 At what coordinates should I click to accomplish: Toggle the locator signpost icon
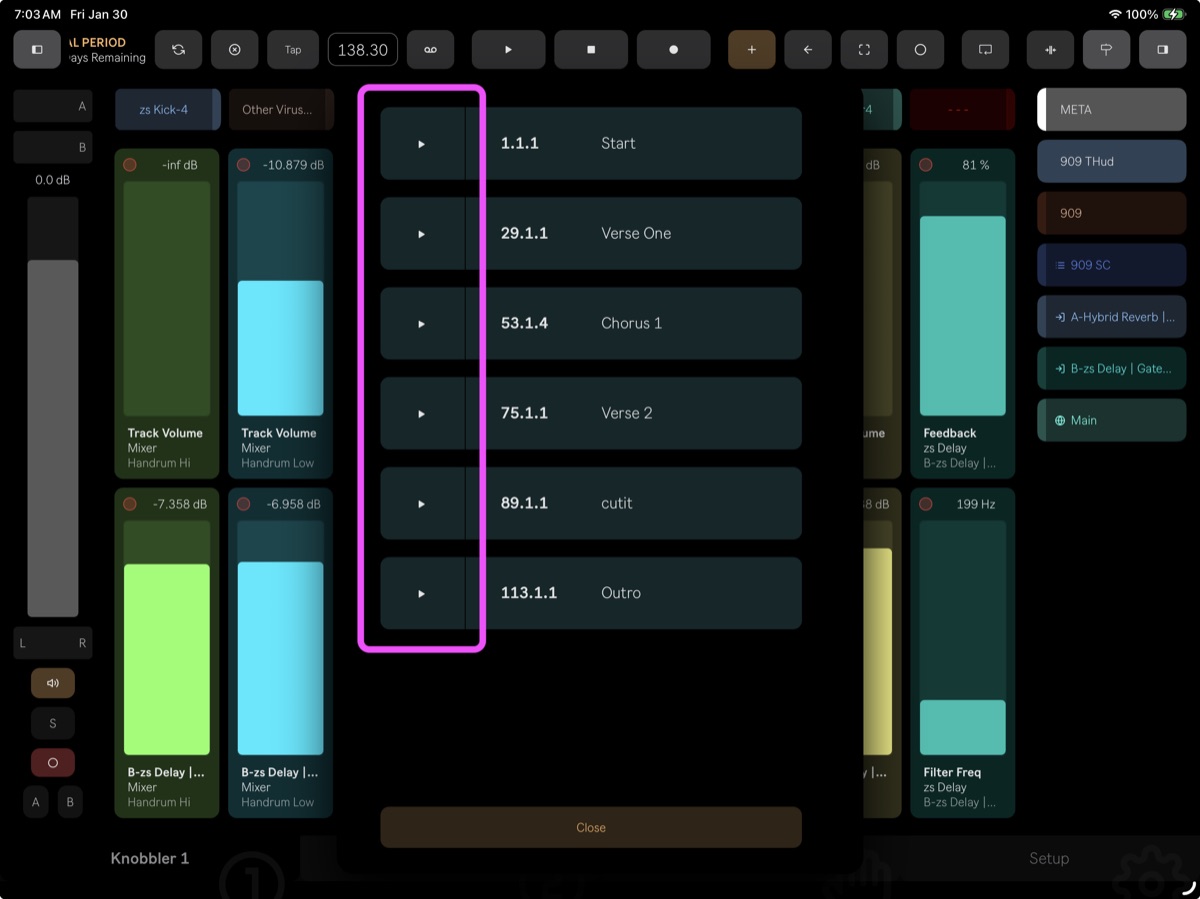[x=1106, y=49]
